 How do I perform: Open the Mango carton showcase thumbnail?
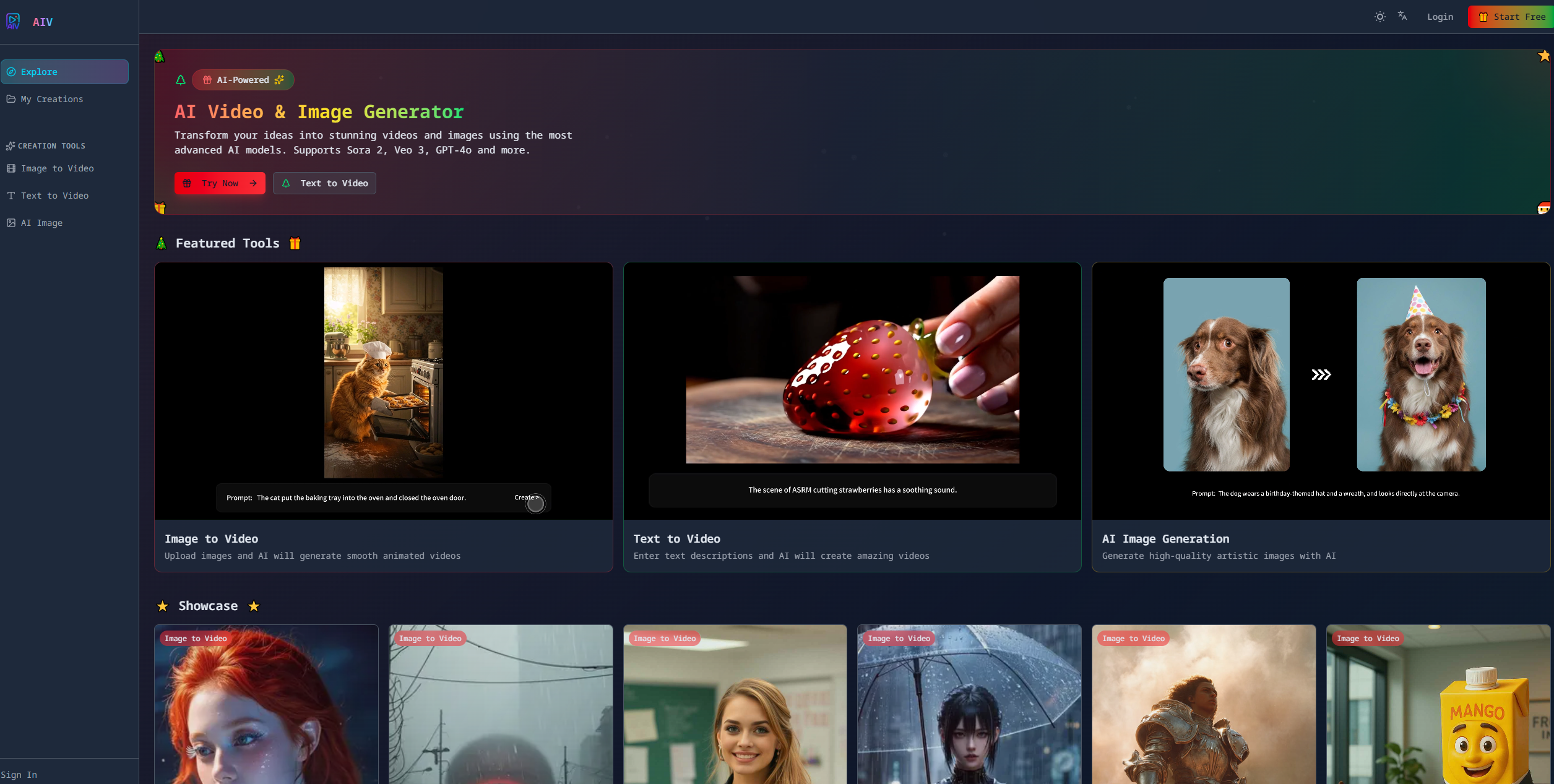1438,704
